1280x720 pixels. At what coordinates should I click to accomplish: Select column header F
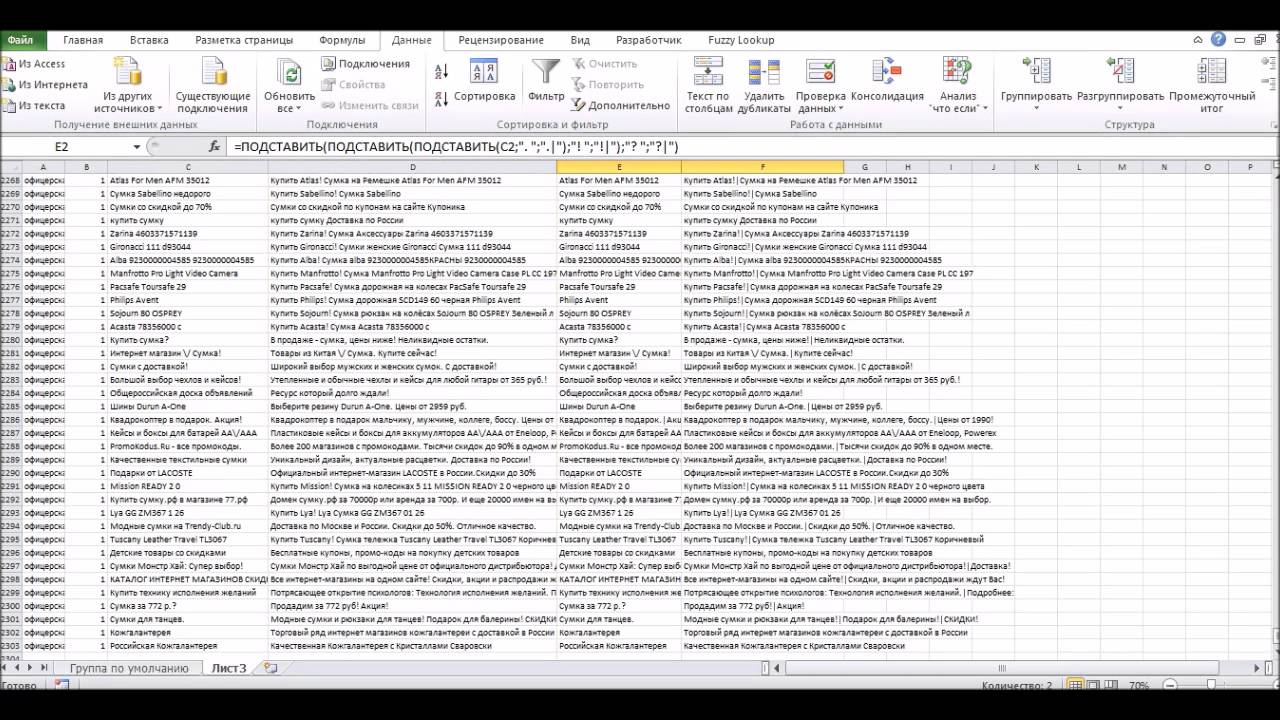762,167
